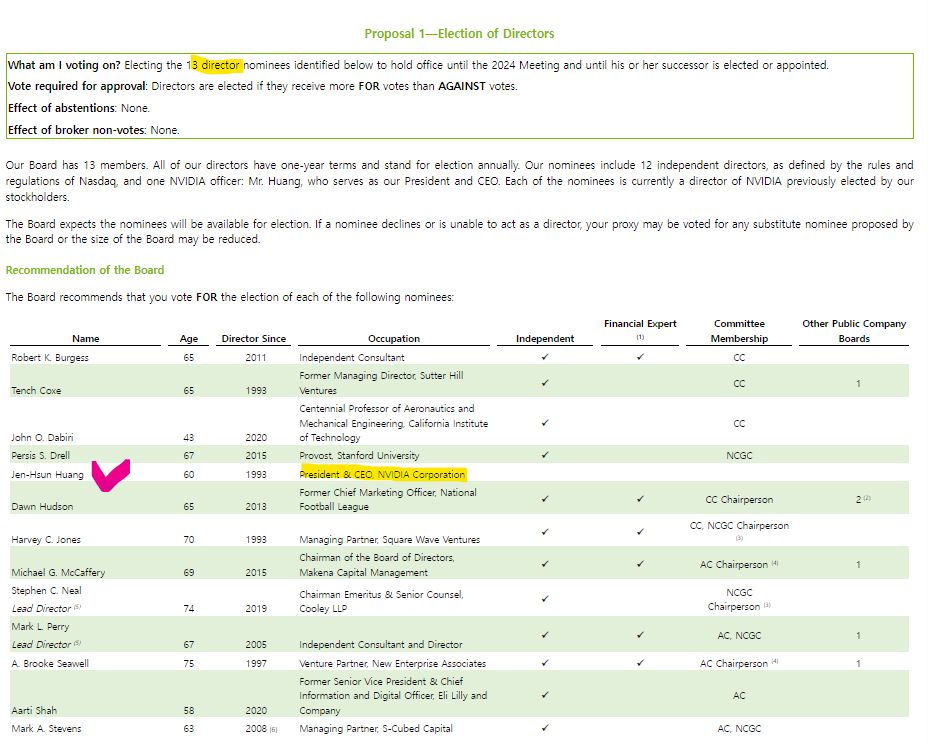
Task: Click age '74' in Neal row
Action: click(x=189, y=609)
